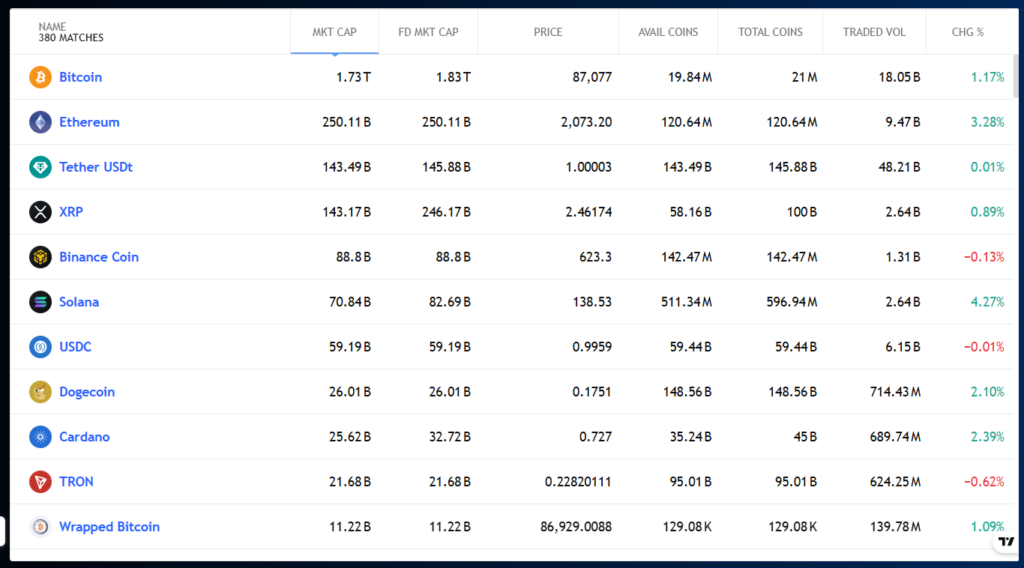
Task: Click the Solana logo icon
Action: [x=40, y=302]
